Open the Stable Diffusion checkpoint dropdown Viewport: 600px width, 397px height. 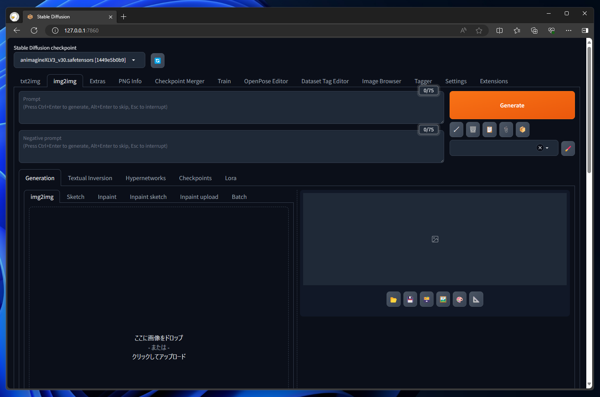click(x=79, y=60)
